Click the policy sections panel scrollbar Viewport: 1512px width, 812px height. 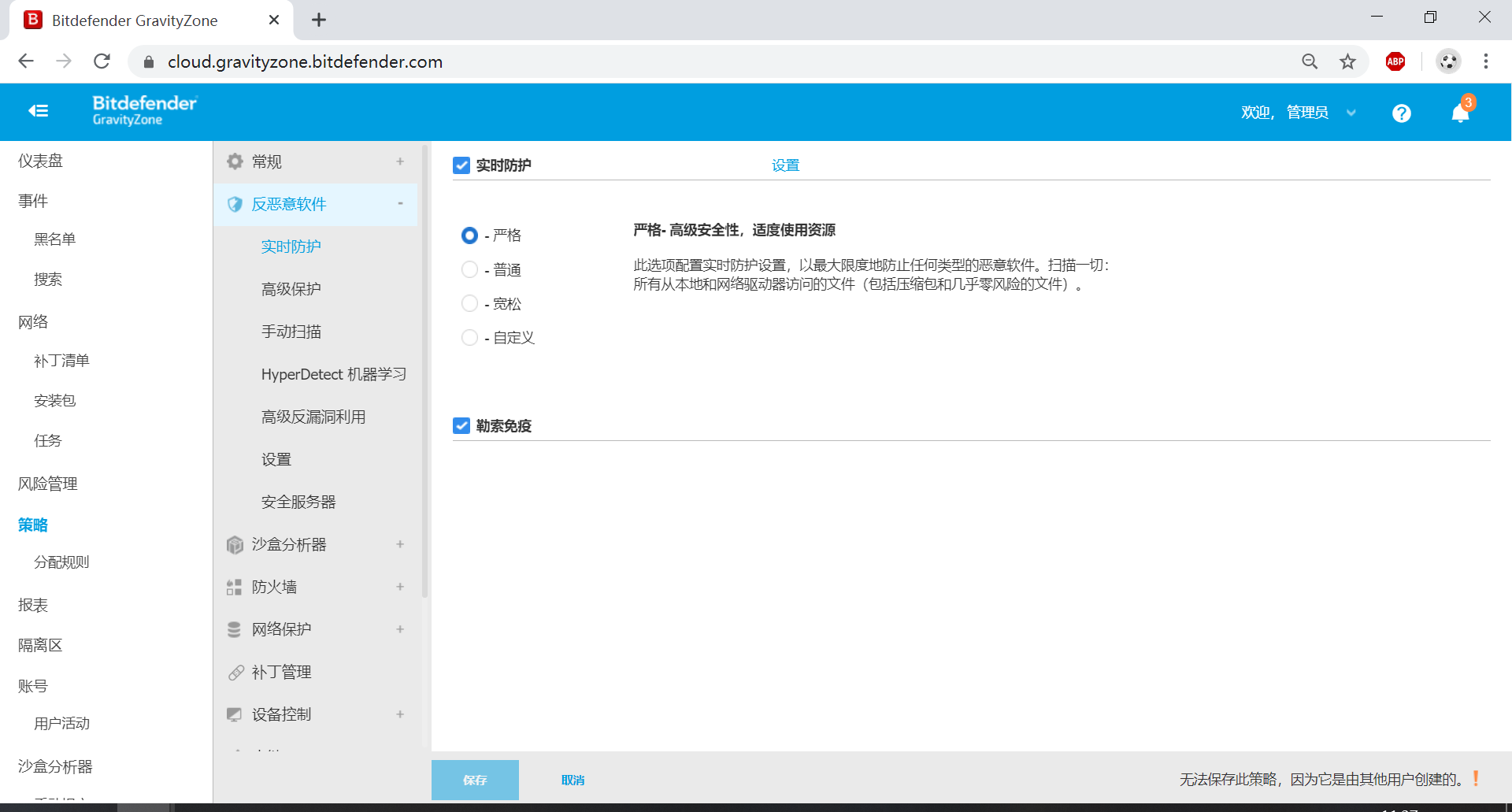[x=425, y=370]
